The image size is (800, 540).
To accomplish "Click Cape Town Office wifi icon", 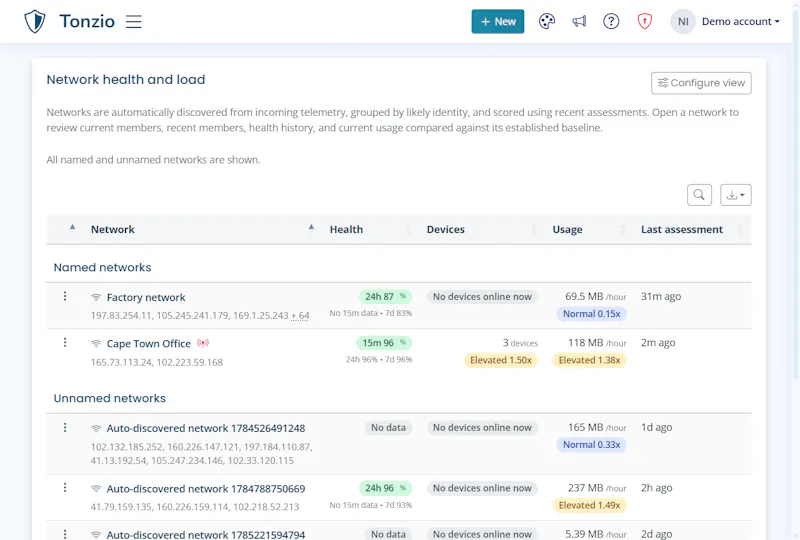I will (96, 343).
